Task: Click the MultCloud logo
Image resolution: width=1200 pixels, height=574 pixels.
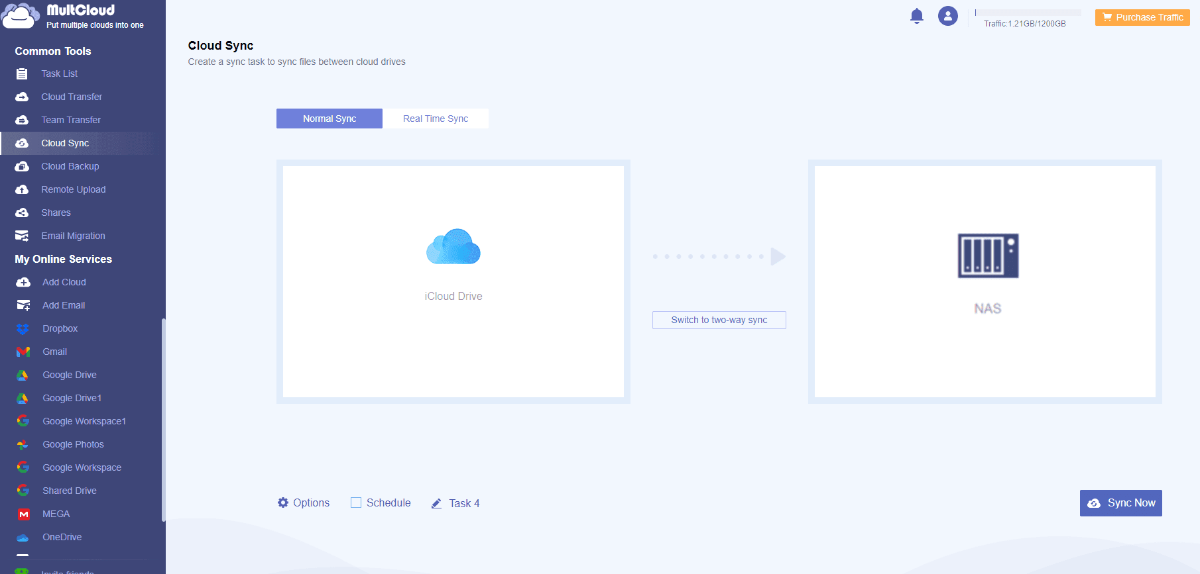Action: point(74,15)
